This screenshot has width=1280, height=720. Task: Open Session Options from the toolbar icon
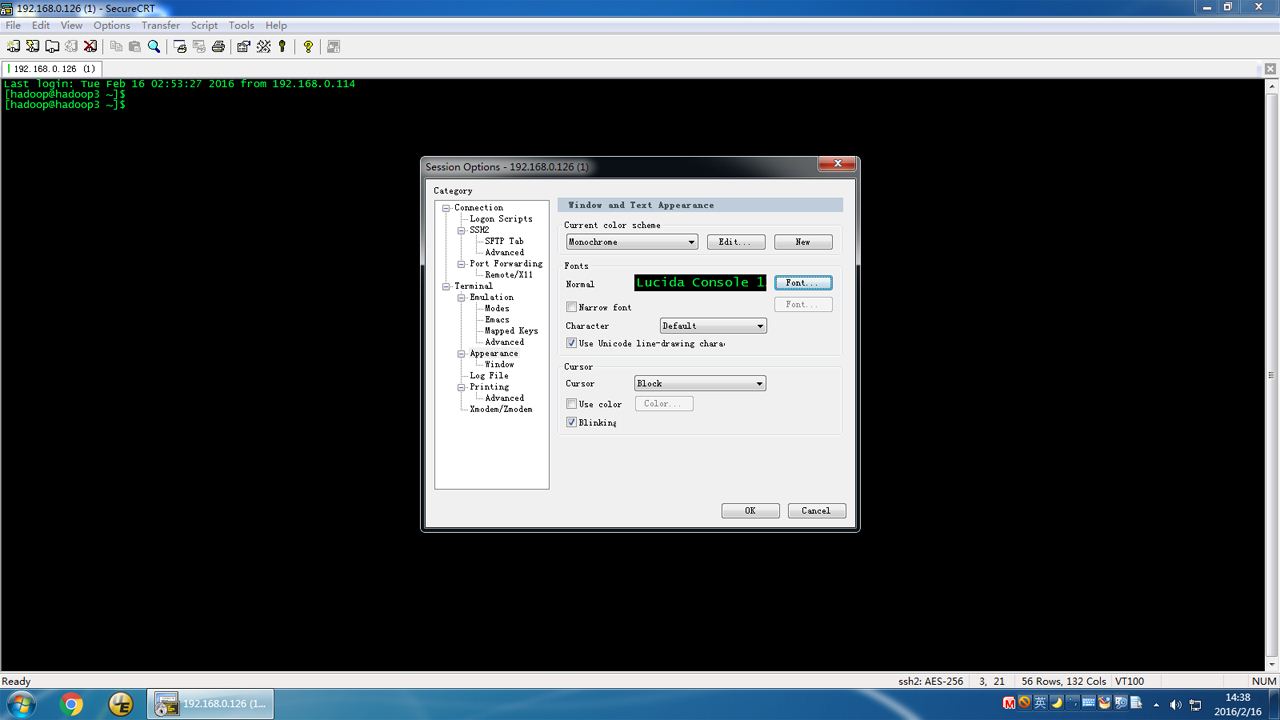(x=244, y=46)
